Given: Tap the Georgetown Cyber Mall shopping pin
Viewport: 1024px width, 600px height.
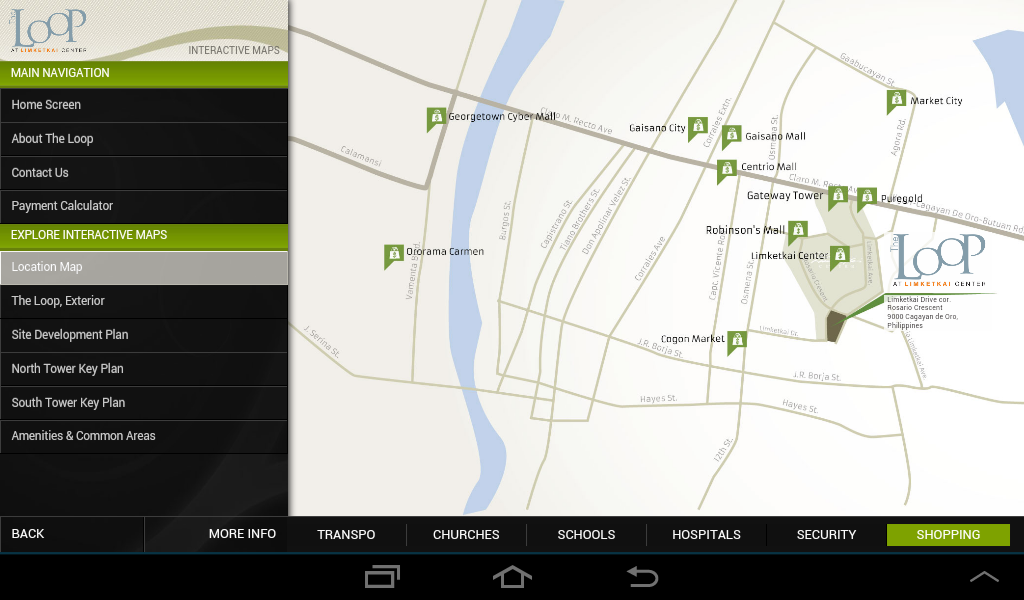Looking at the screenshot, I should (x=436, y=118).
